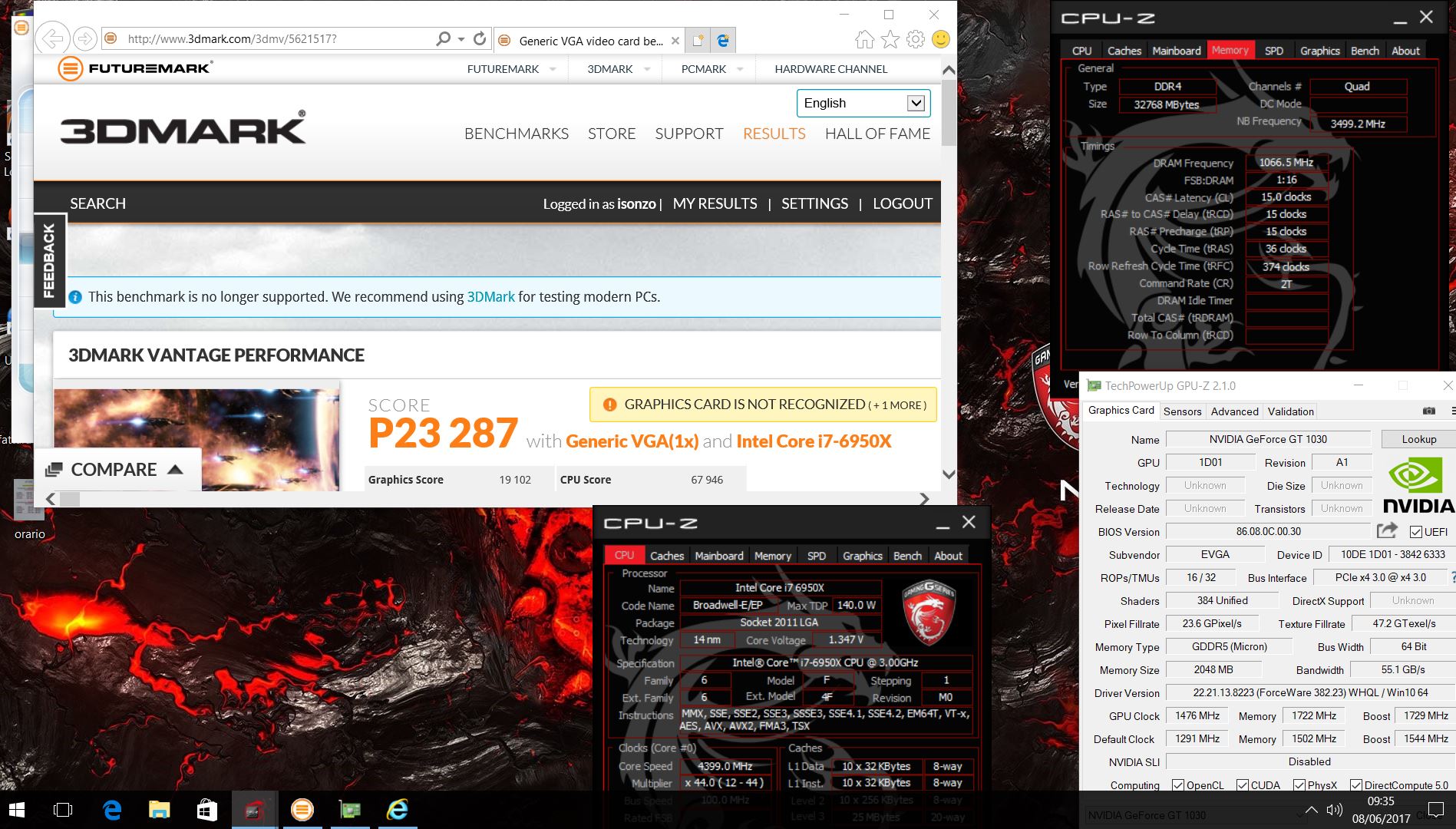The image size is (1456, 829).
Task: Toggle the DirectCompute 5.0 checkbox
Action: (x=1356, y=784)
